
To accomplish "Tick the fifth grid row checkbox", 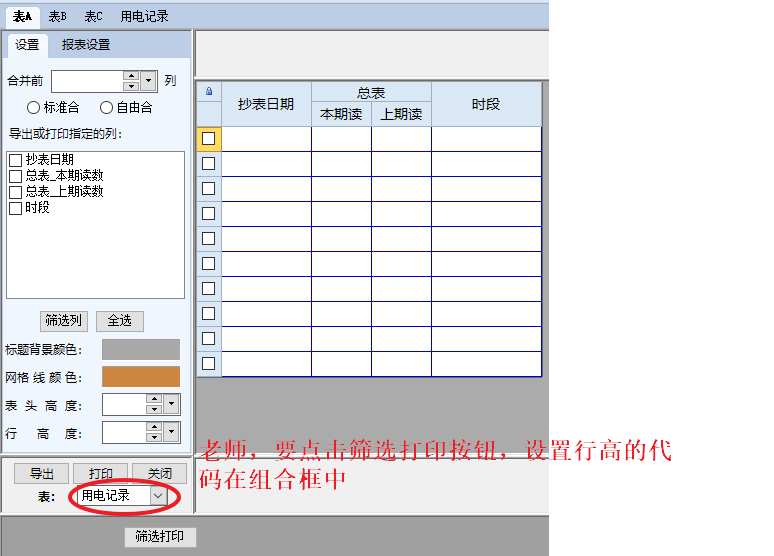I will coord(209,238).
